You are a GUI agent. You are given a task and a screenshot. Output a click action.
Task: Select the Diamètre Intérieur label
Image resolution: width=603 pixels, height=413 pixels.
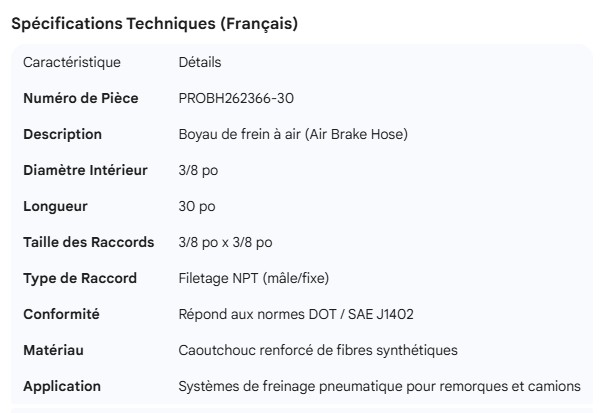click(x=85, y=170)
